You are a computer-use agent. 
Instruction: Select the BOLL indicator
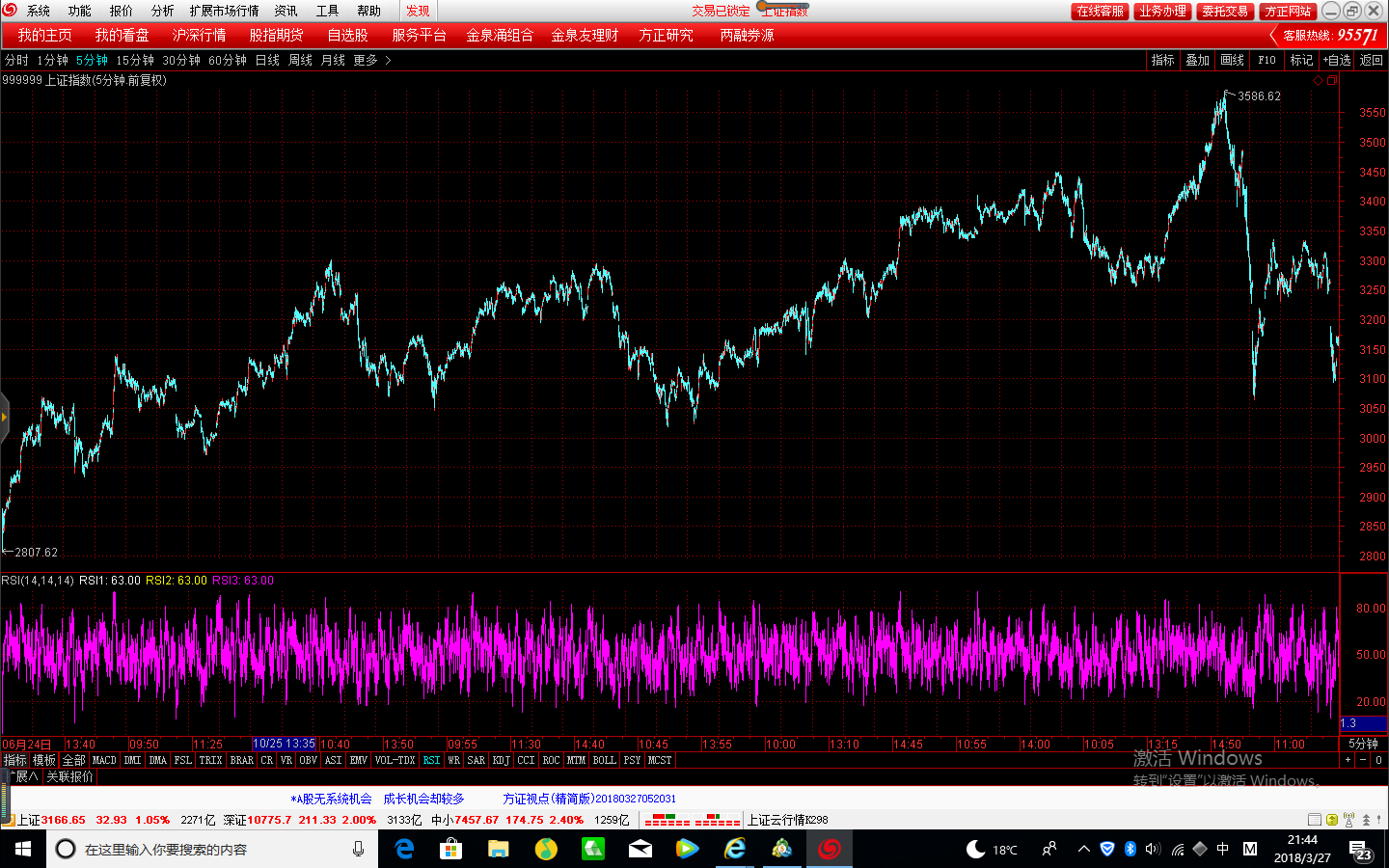pyautogui.click(x=604, y=760)
